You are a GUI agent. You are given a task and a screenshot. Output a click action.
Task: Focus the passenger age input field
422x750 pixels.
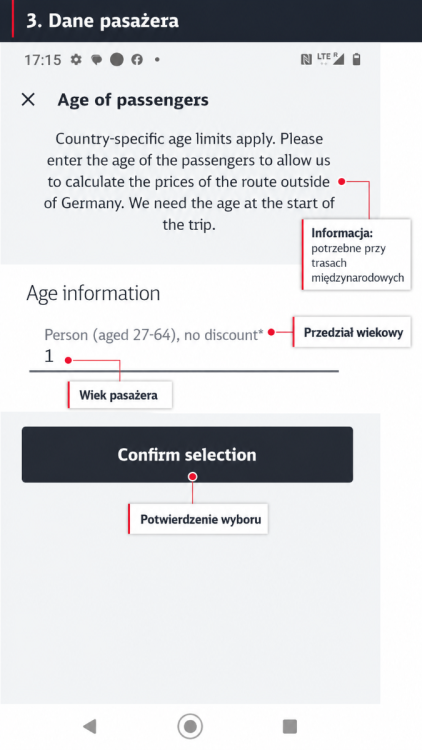[x=184, y=357]
